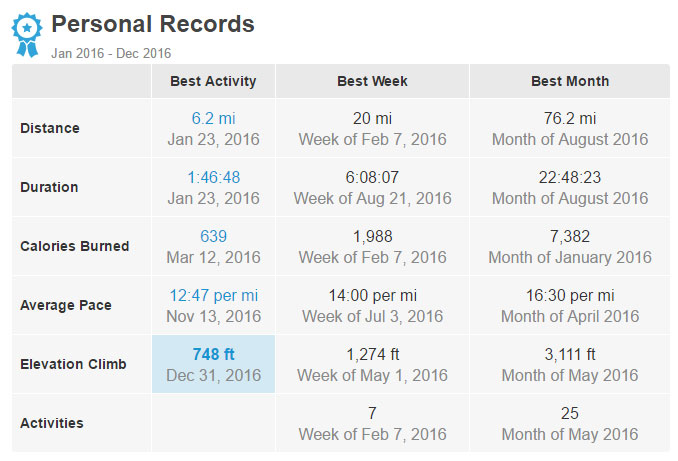Open the 639 calories burned activity
Screen dimensions: 678x461
(x=214, y=236)
